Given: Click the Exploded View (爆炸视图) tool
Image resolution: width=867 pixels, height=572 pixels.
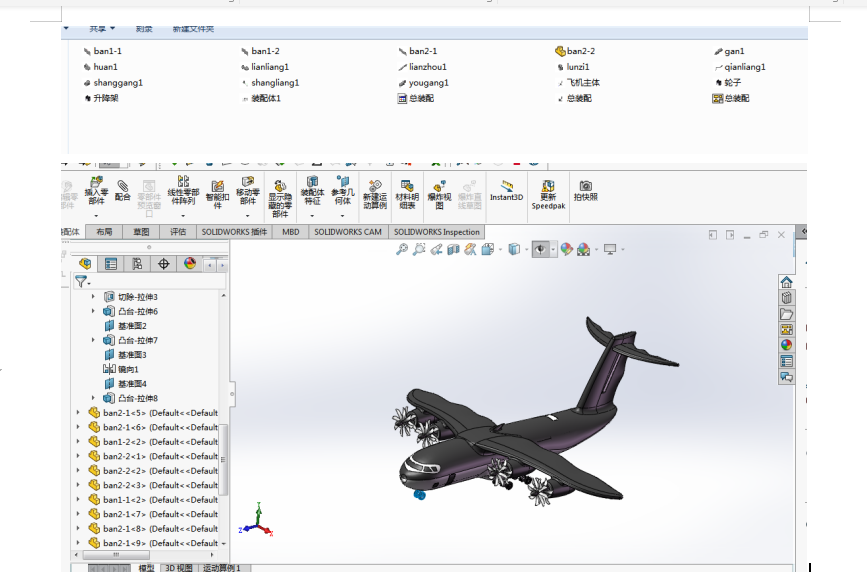Looking at the screenshot, I should tap(440, 194).
